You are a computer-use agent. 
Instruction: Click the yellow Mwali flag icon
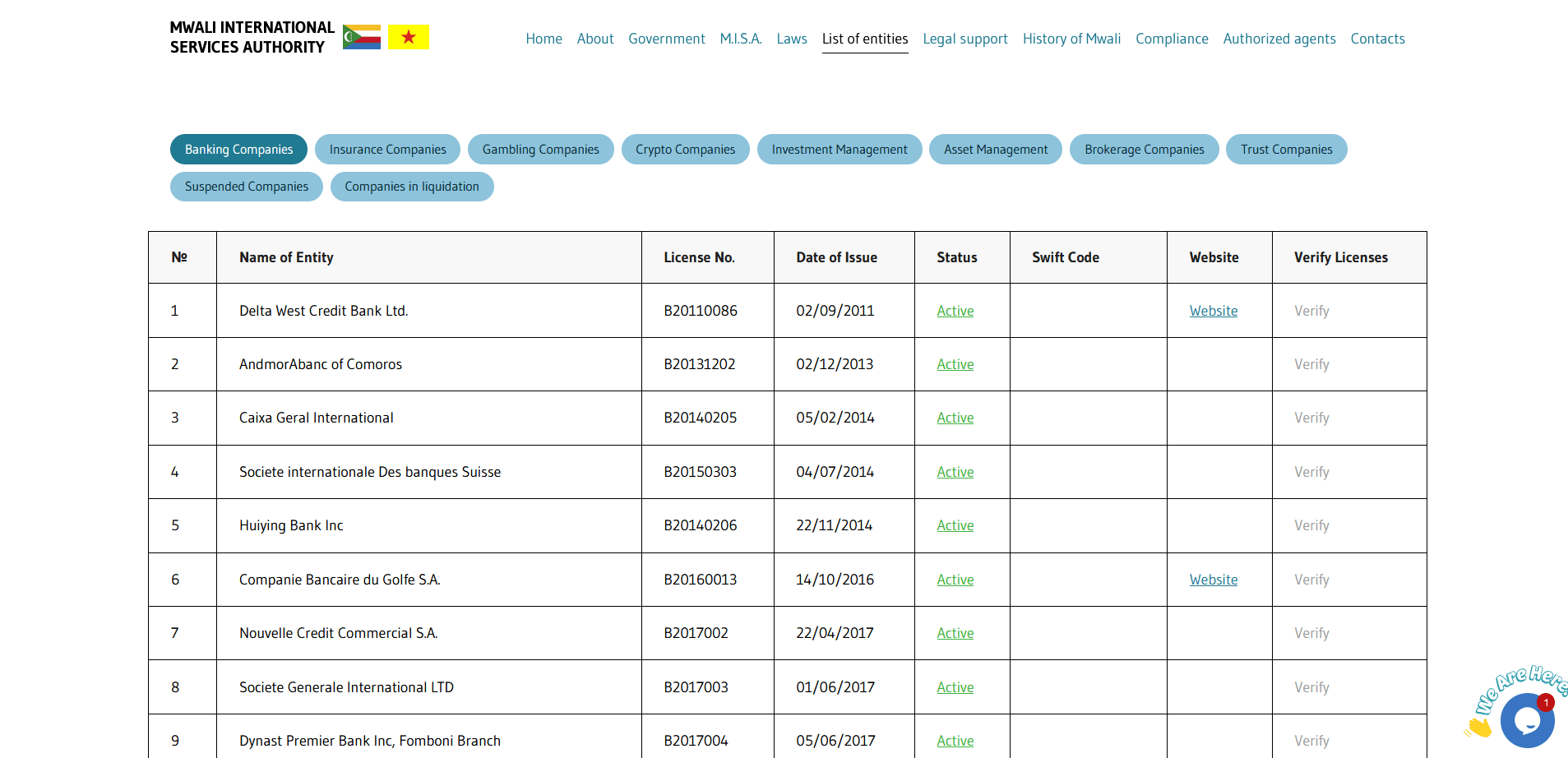409,37
